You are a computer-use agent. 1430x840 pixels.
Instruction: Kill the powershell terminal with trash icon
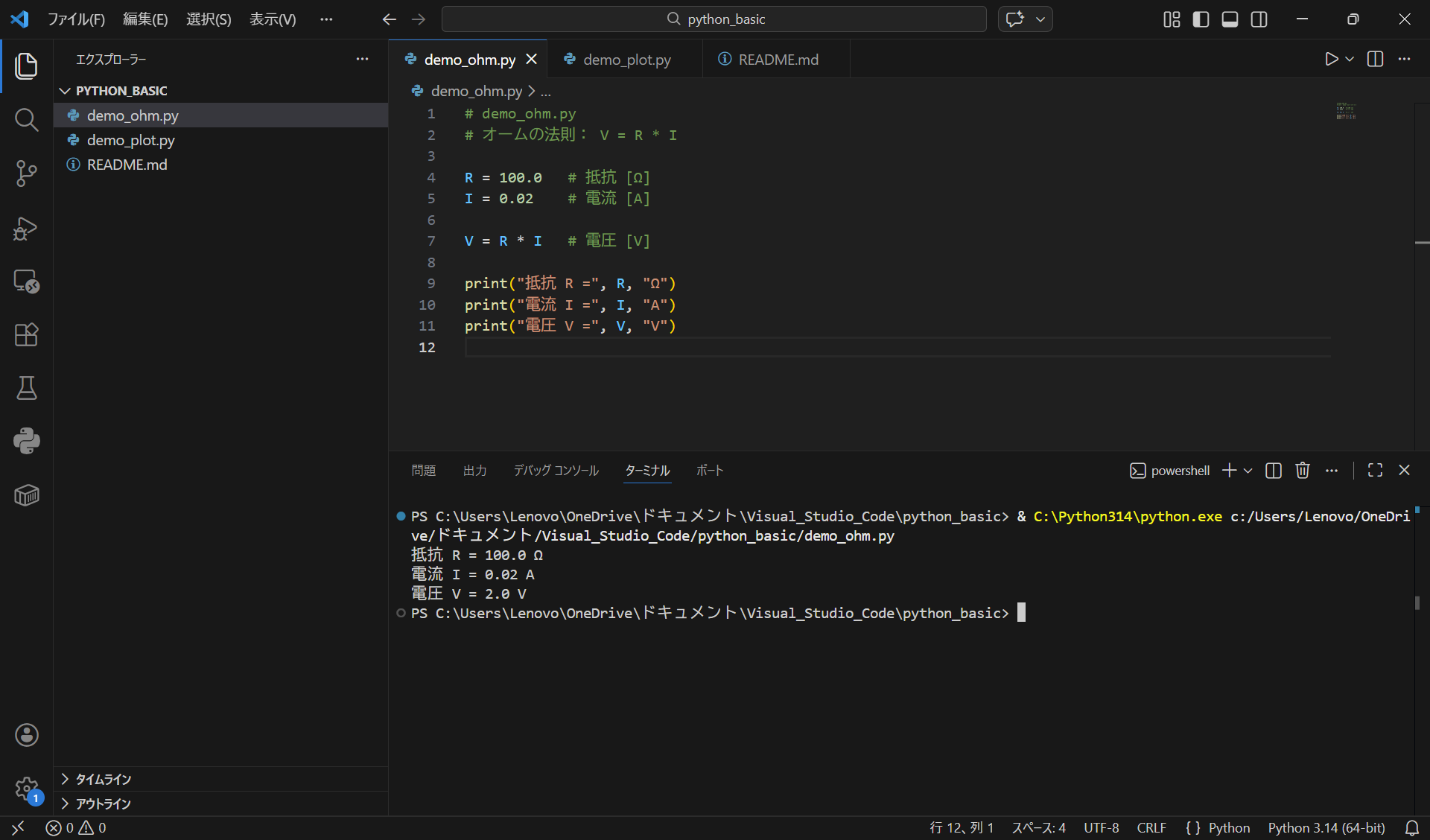tap(1302, 470)
